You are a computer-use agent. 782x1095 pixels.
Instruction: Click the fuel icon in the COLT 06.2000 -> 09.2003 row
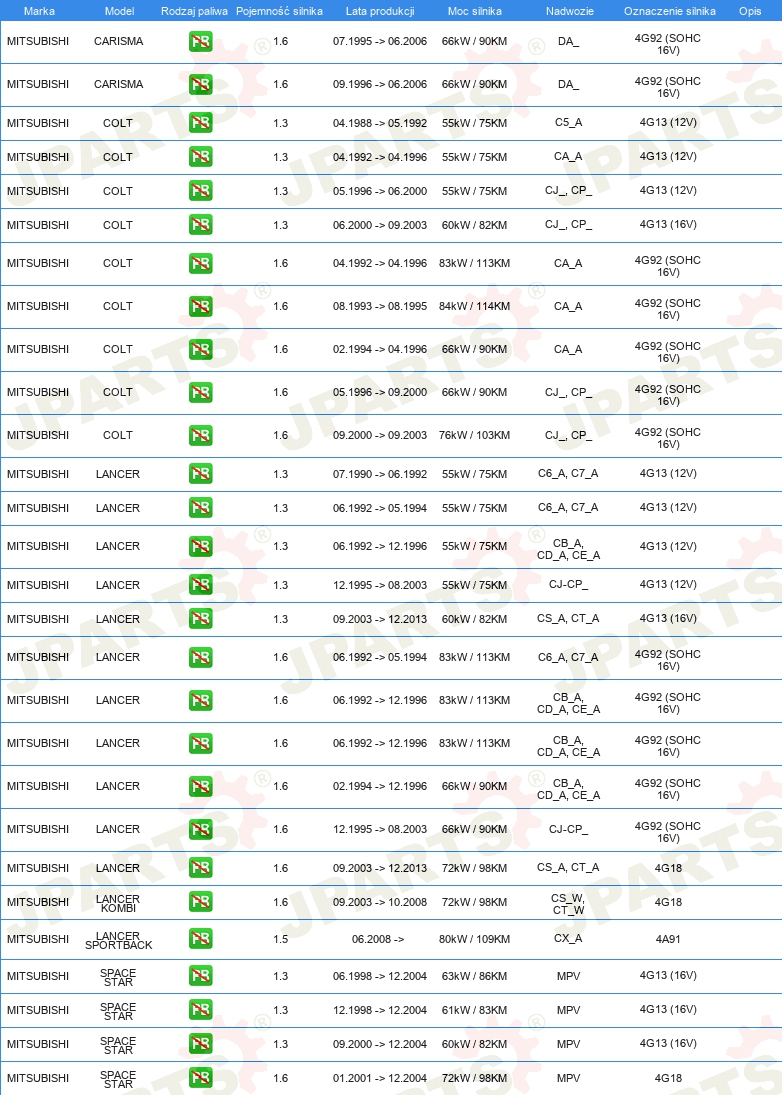tap(200, 225)
